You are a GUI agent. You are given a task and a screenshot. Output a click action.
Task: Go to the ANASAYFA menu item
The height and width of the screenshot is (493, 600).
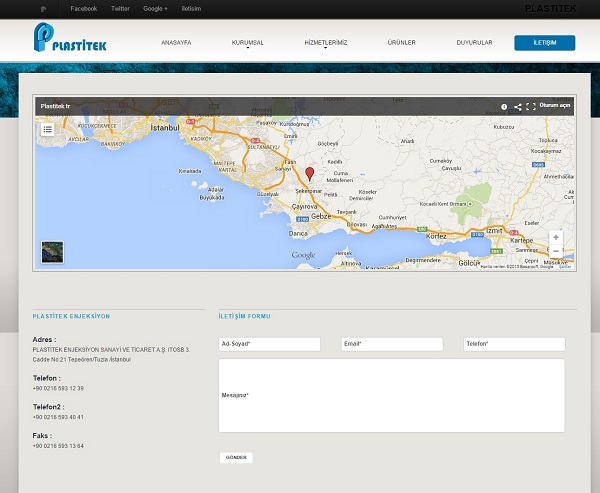tap(176, 42)
